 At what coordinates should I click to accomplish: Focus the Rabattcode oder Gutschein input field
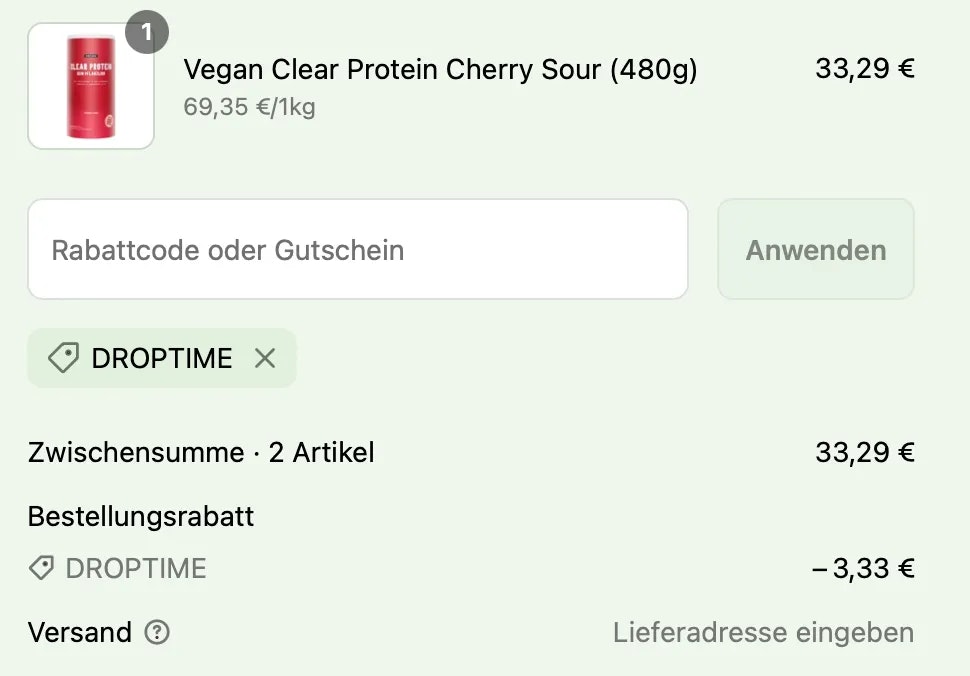pyautogui.click(x=358, y=249)
